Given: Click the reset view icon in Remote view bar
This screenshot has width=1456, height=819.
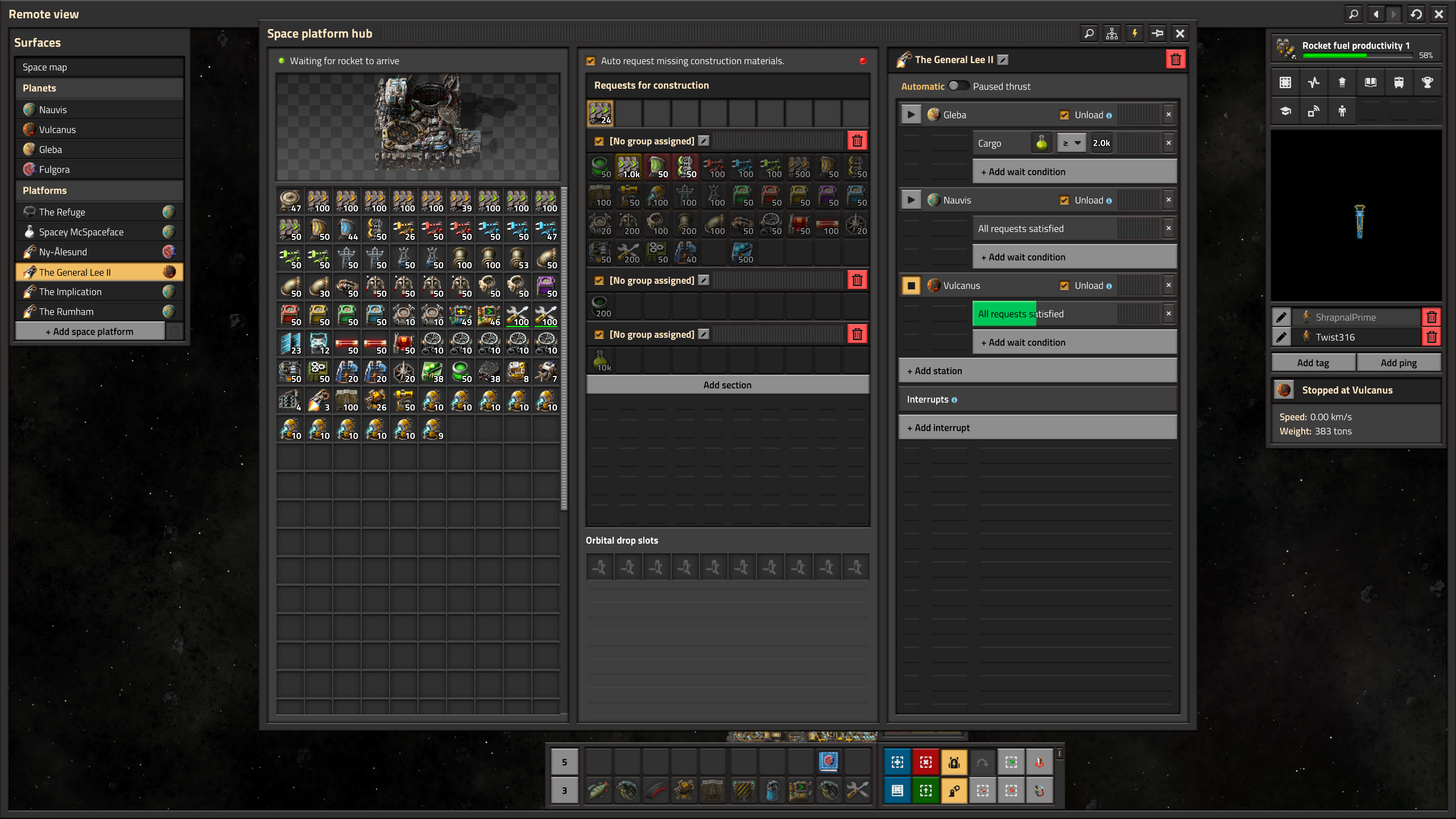Looking at the screenshot, I should point(1416,14).
